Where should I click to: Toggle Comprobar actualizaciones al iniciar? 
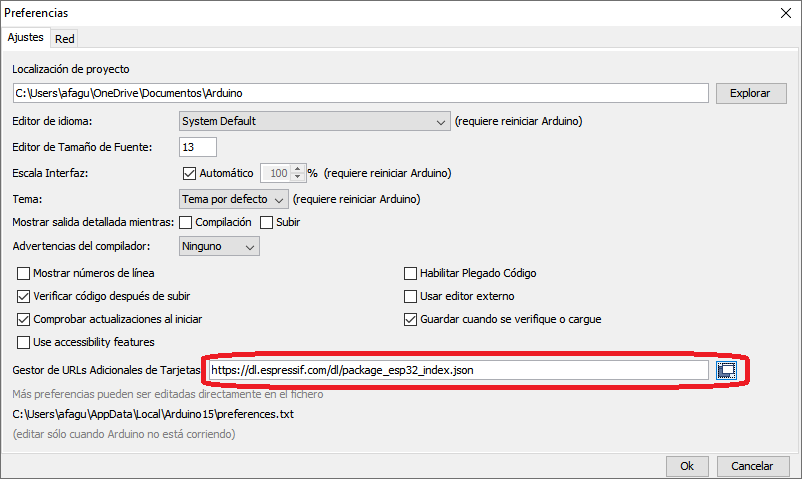24,319
